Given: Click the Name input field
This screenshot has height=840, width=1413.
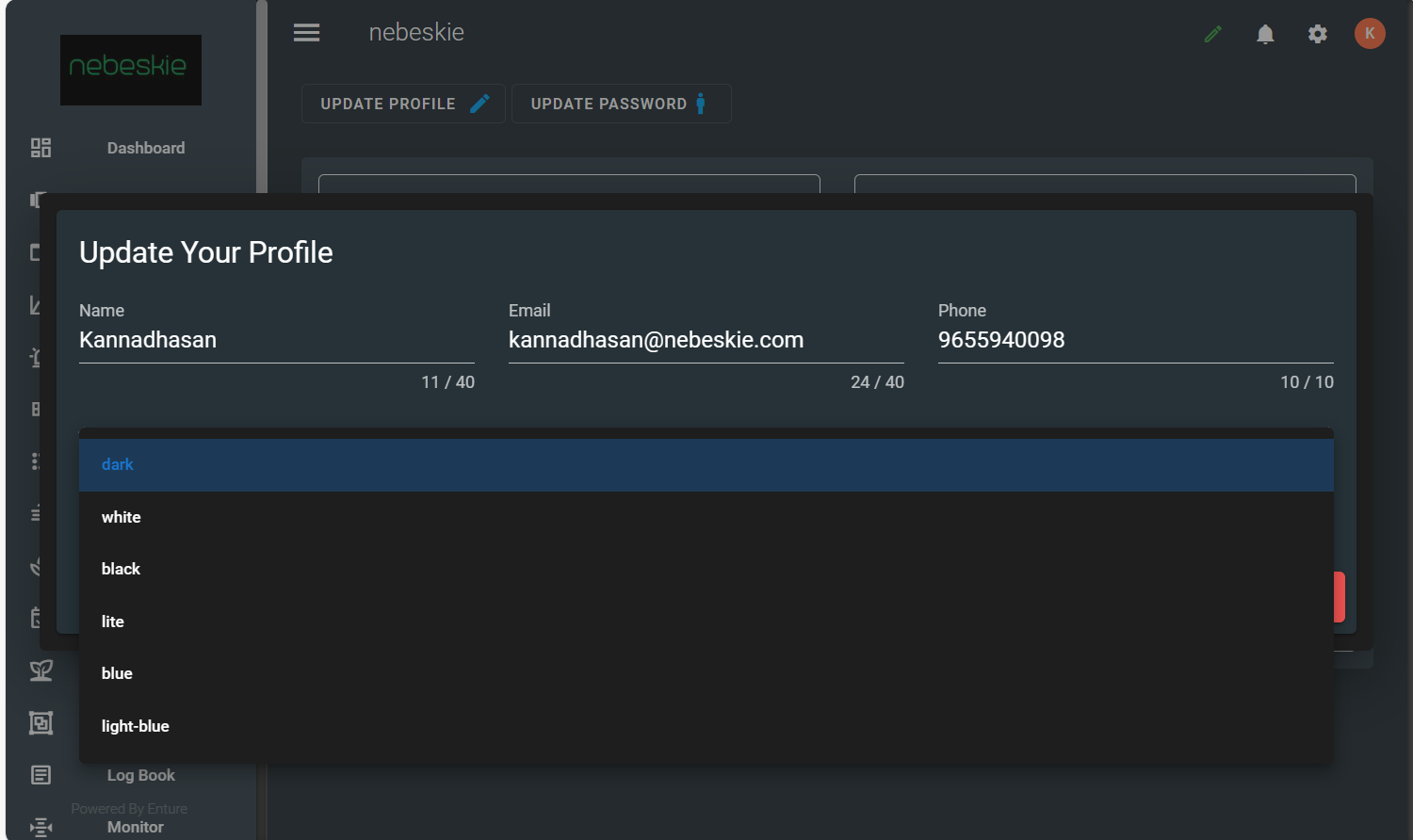Looking at the screenshot, I should tap(276, 340).
